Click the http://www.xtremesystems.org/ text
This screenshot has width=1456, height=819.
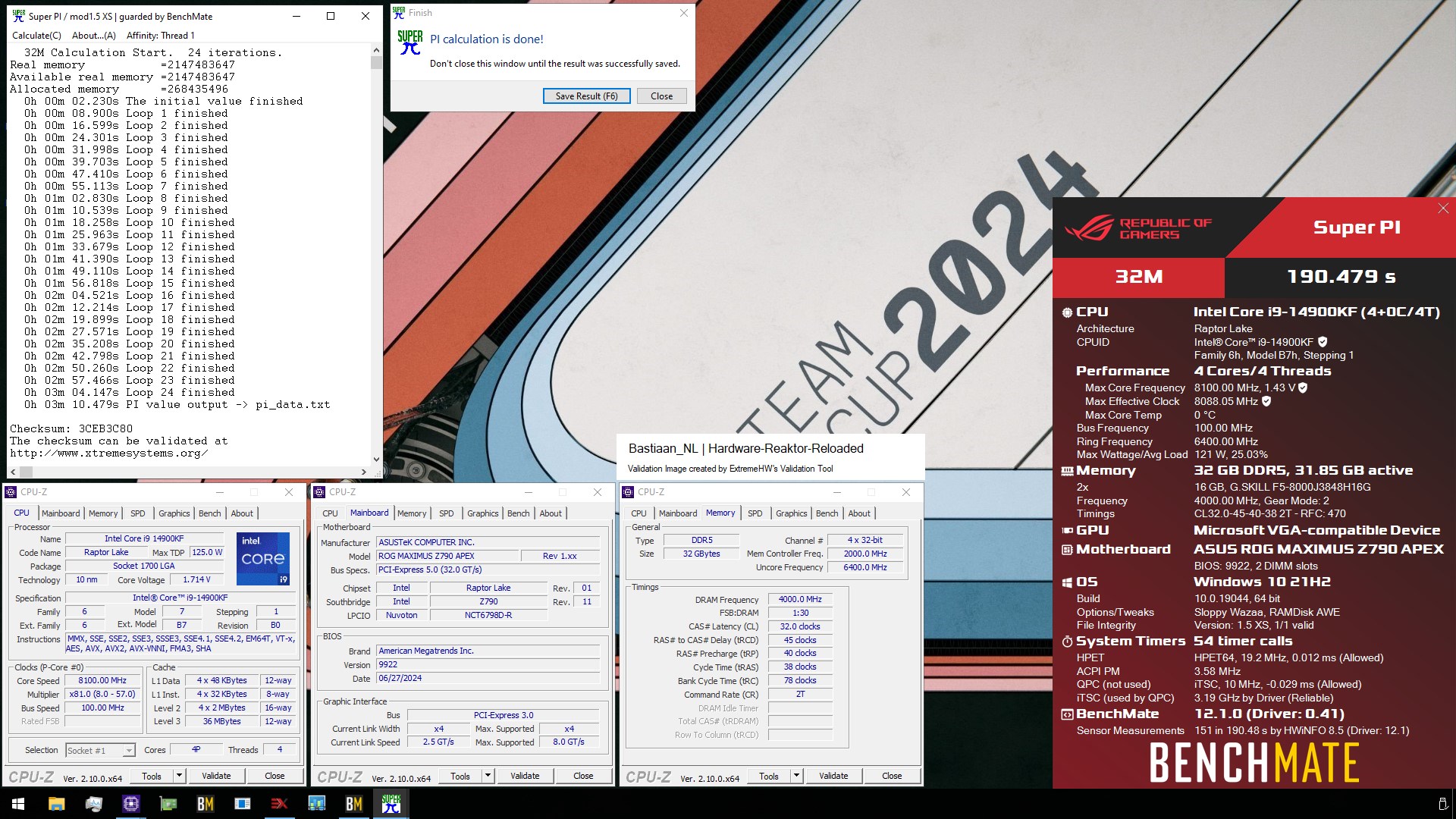click(x=108, y=453)
